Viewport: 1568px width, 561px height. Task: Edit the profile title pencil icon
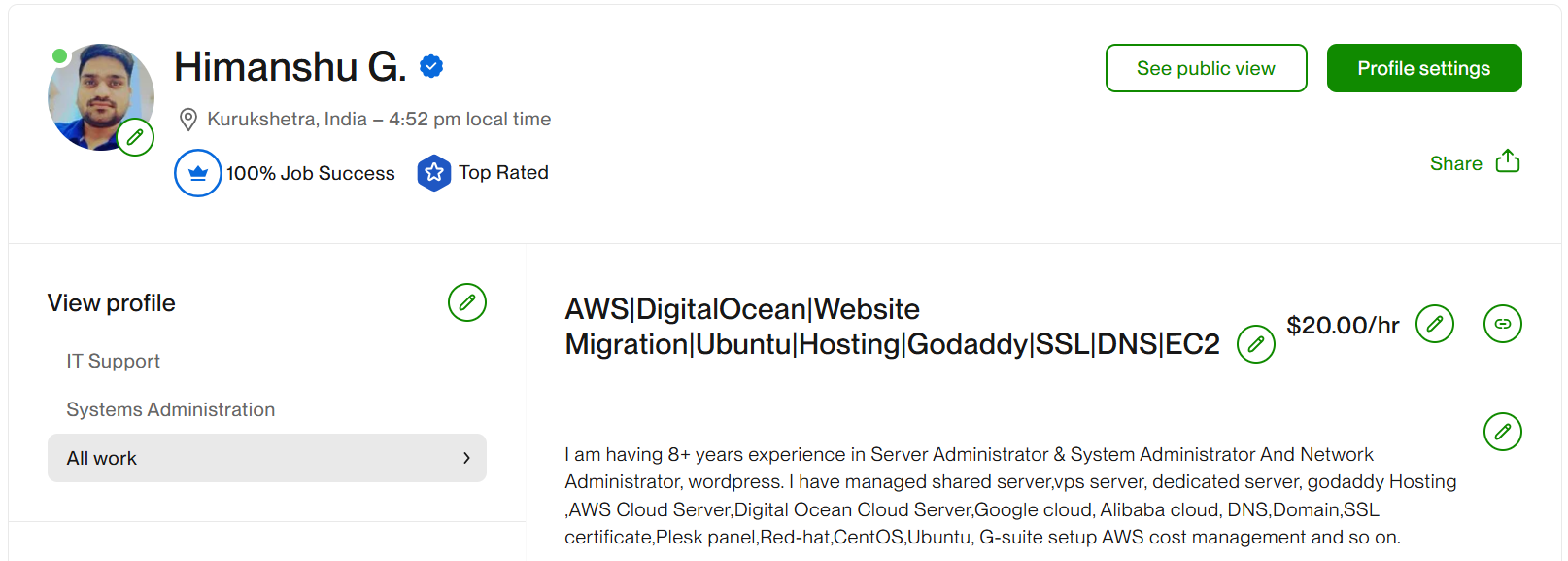(x=1255, y=344)
